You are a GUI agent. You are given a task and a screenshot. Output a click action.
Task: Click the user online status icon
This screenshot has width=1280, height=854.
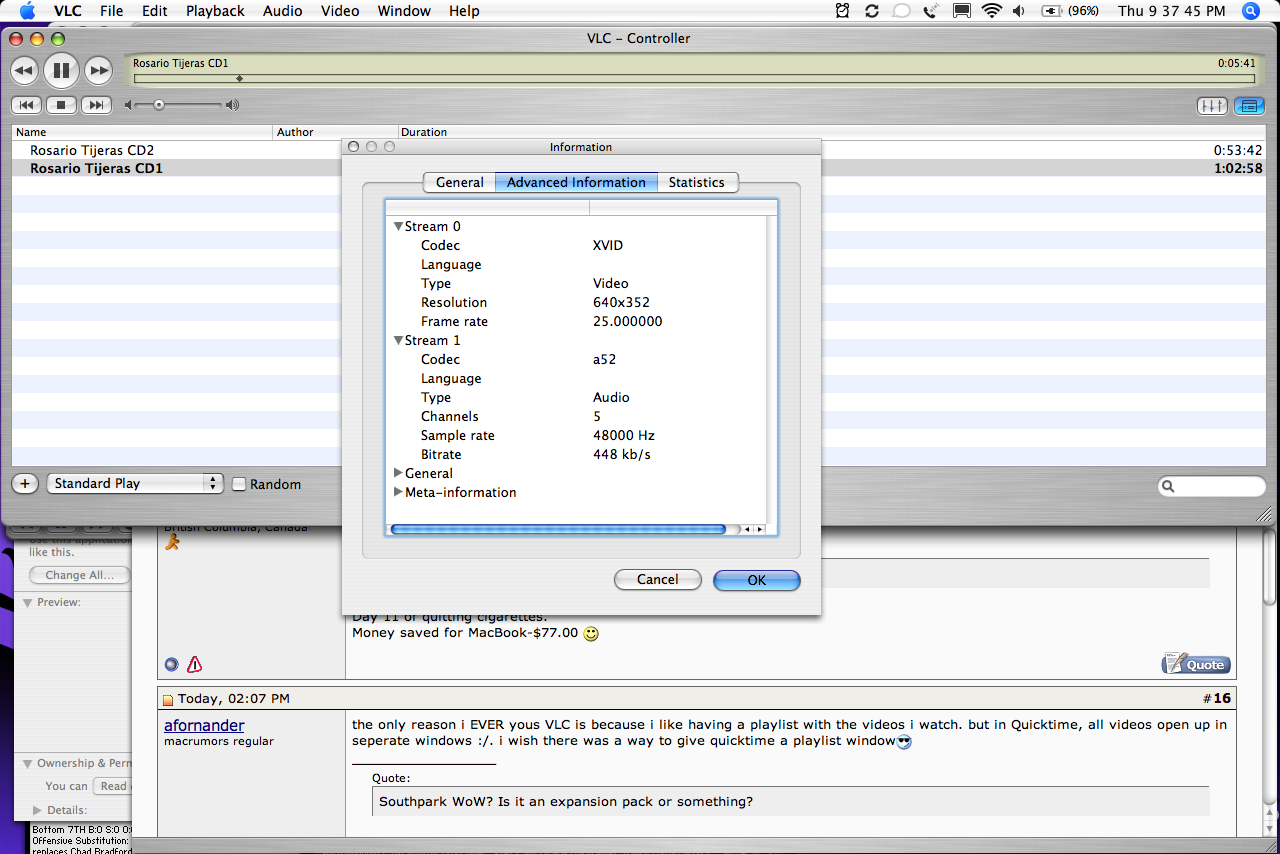click(x=171, y=664)
